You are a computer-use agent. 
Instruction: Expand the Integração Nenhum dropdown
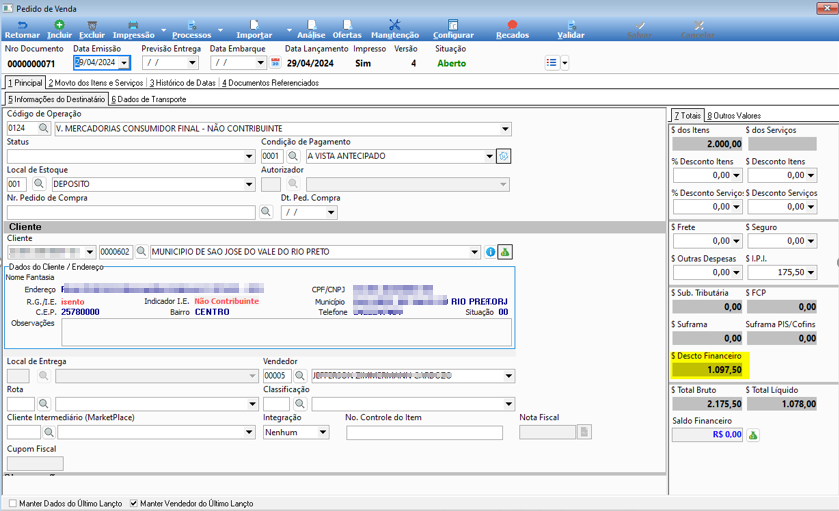pos(323,432)
